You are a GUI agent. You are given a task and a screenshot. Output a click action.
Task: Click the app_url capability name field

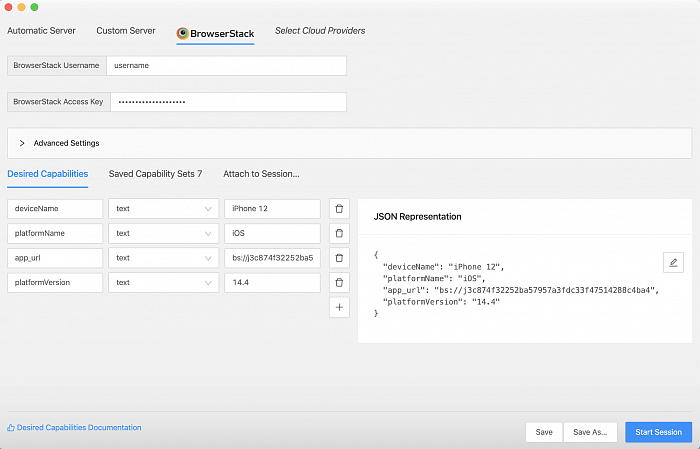pos(55,258)
